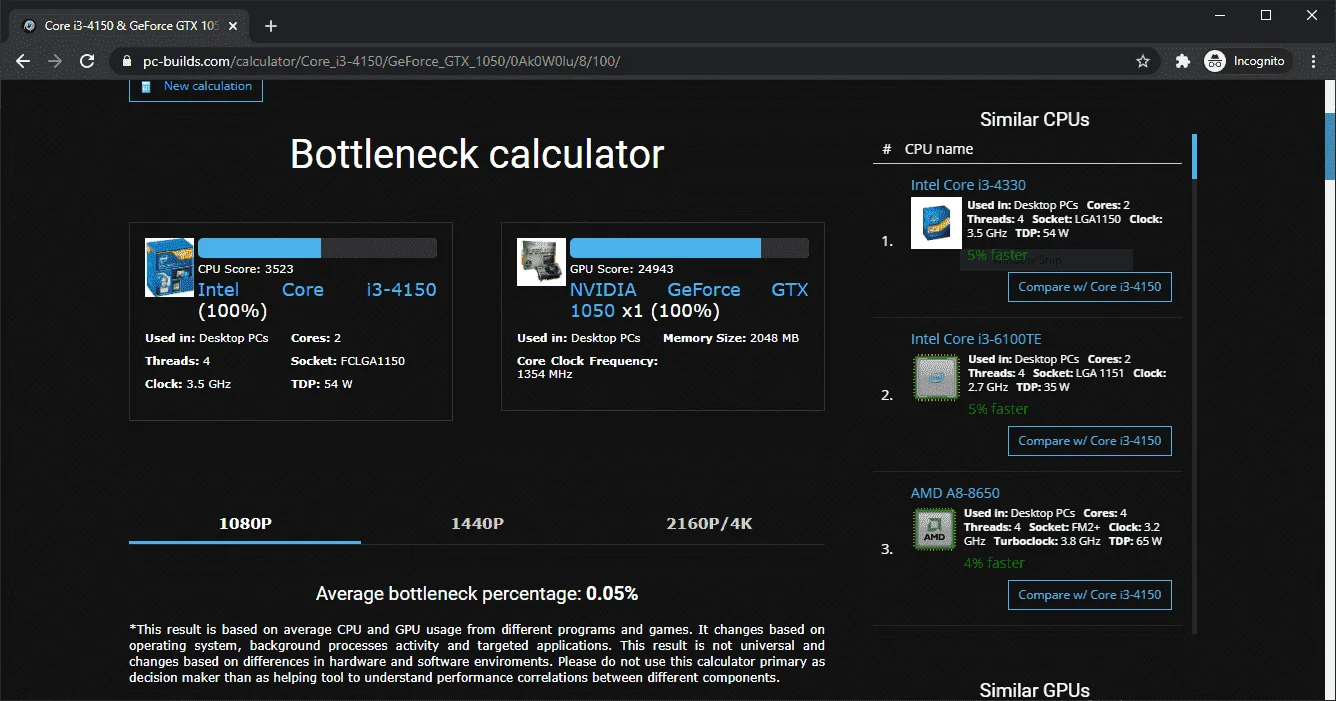The height and width of the screenshot is (701, 1336).
Task: Click the 'Memory Size: 2048 MB' spec
Action: 731,338
